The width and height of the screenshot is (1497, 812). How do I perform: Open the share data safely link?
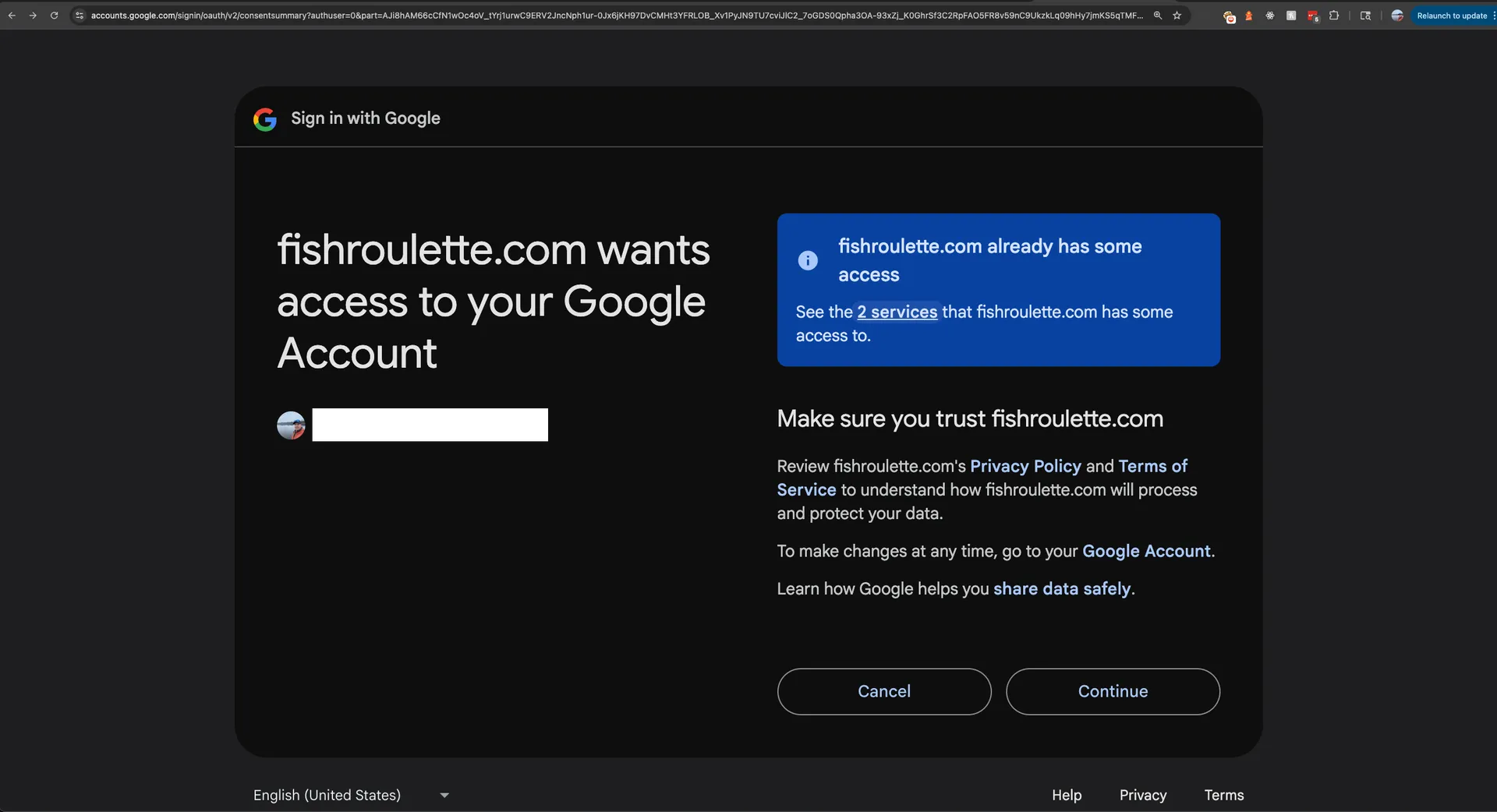1062,589
